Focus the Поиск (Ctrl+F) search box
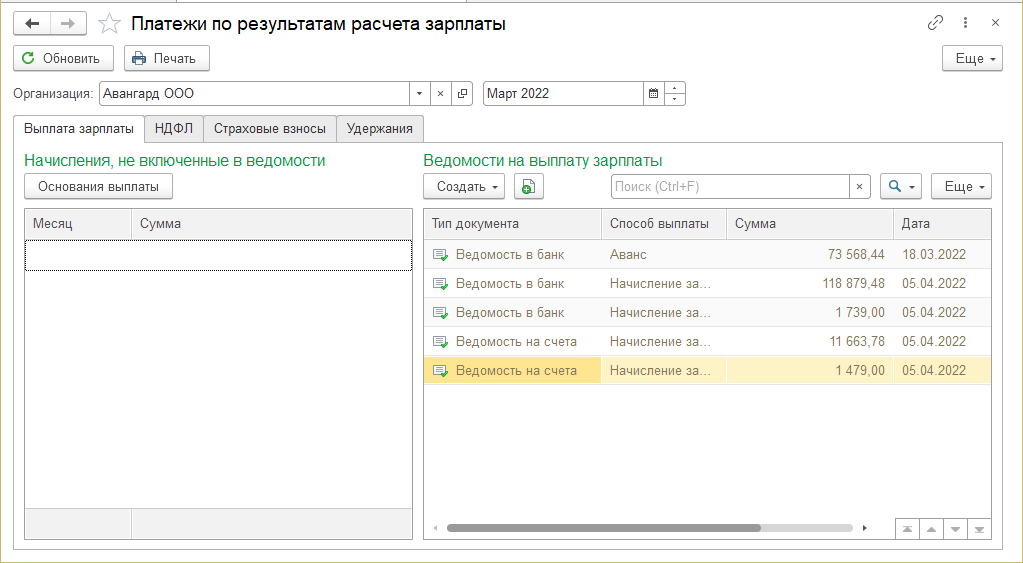 point(730,186)
